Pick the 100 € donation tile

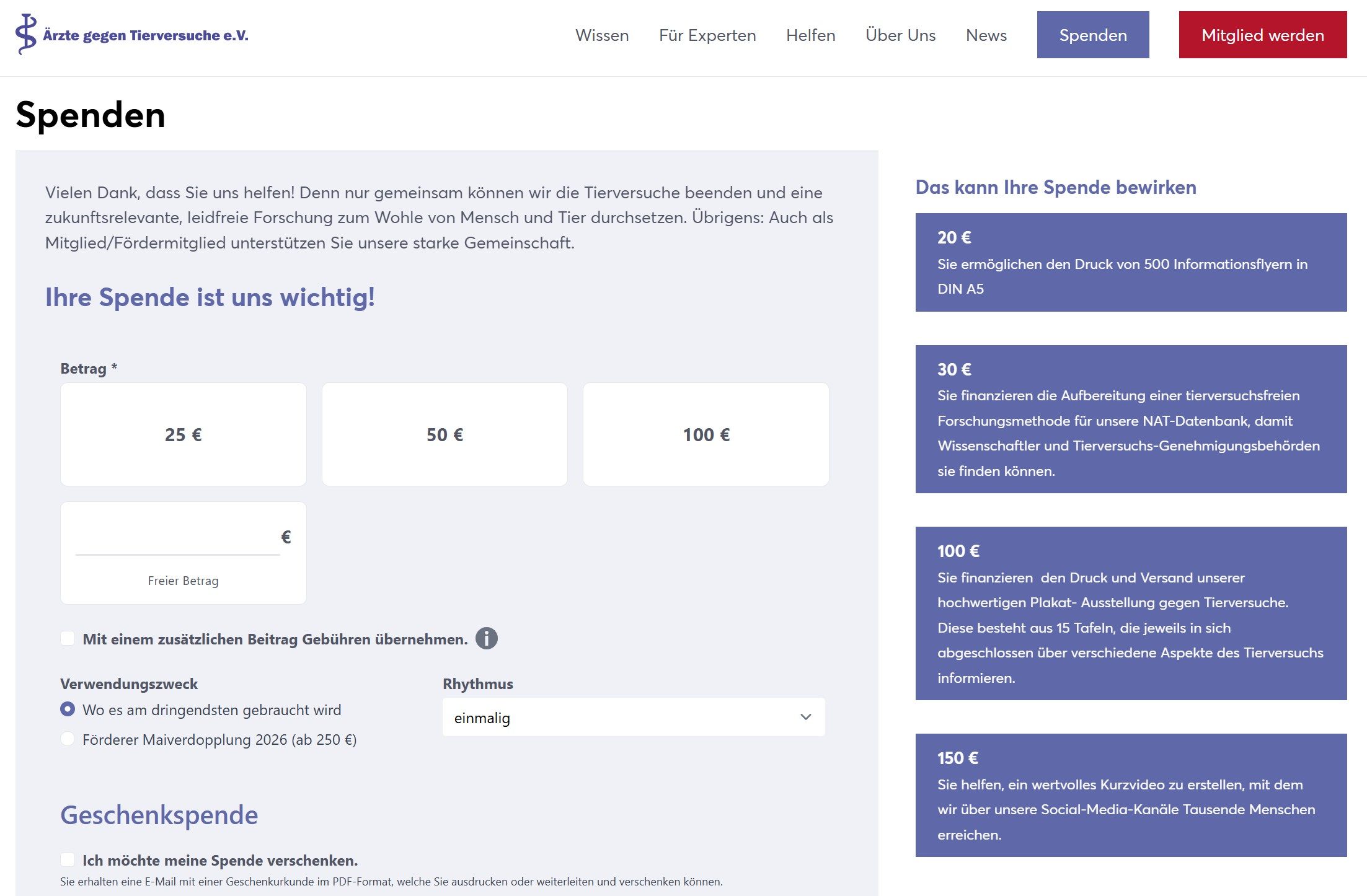coord(706,434)
